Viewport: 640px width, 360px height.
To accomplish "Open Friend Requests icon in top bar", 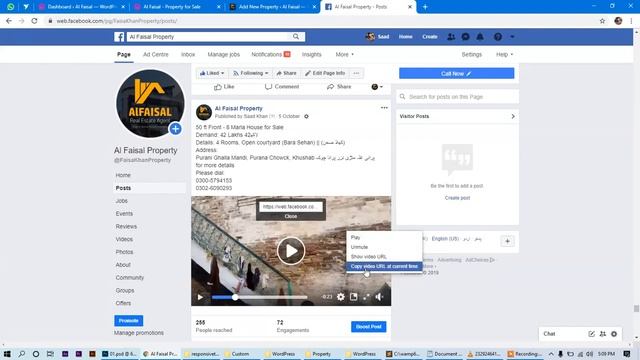I will point(451,37).
